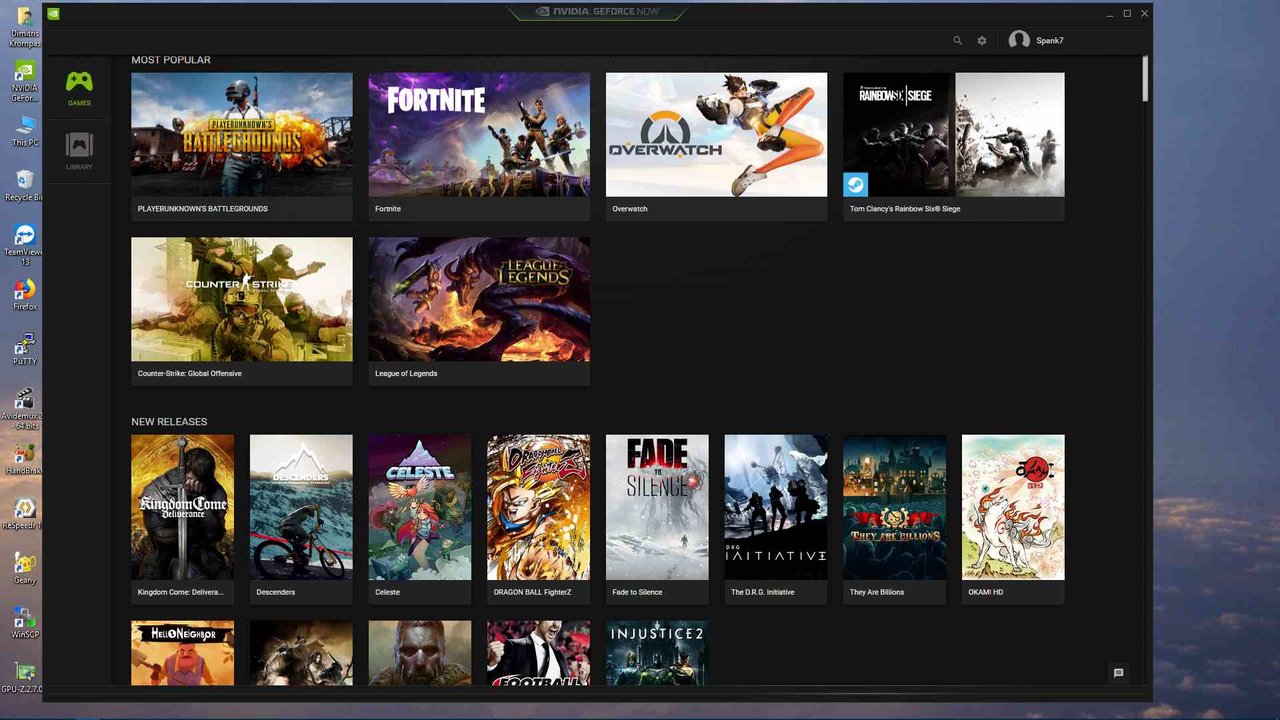Click the vertical scrollbar thumb
The image size is (1280, 720).
tap(1145, 78)
